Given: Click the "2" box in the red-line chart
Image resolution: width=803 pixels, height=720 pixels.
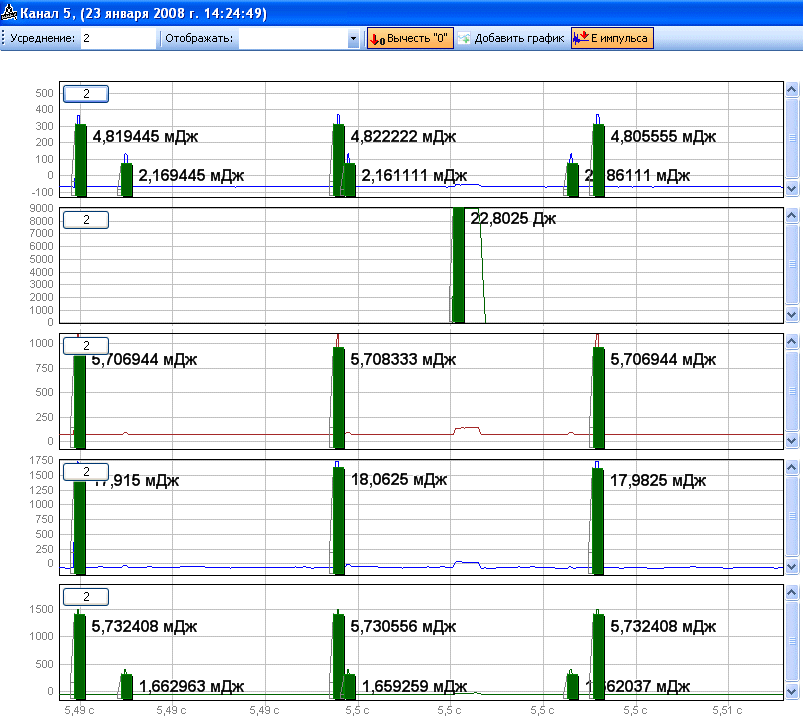Looking at the screenshot, I should coord(86,346).
